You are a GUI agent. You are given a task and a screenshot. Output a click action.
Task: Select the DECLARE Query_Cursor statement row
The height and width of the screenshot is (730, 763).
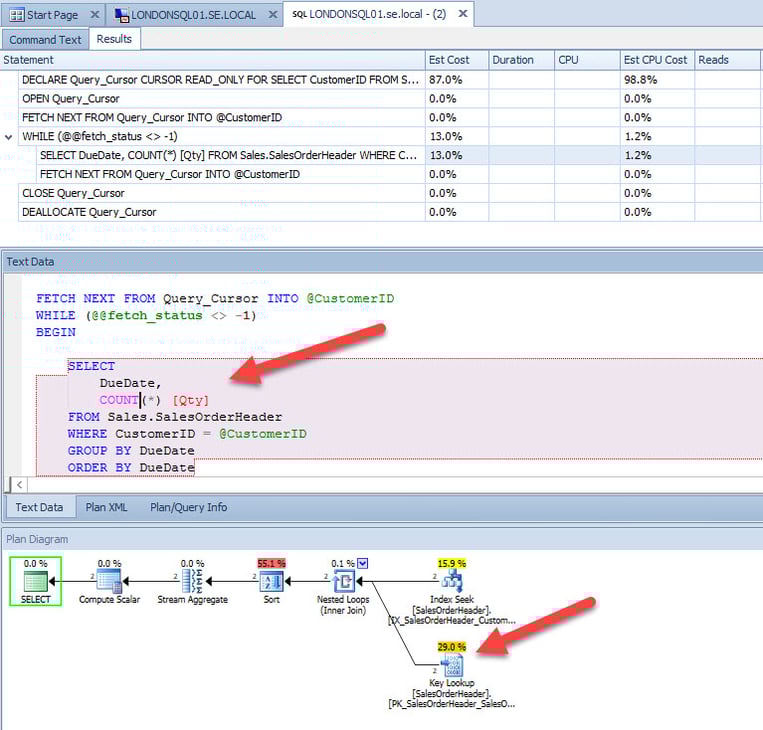390,80
